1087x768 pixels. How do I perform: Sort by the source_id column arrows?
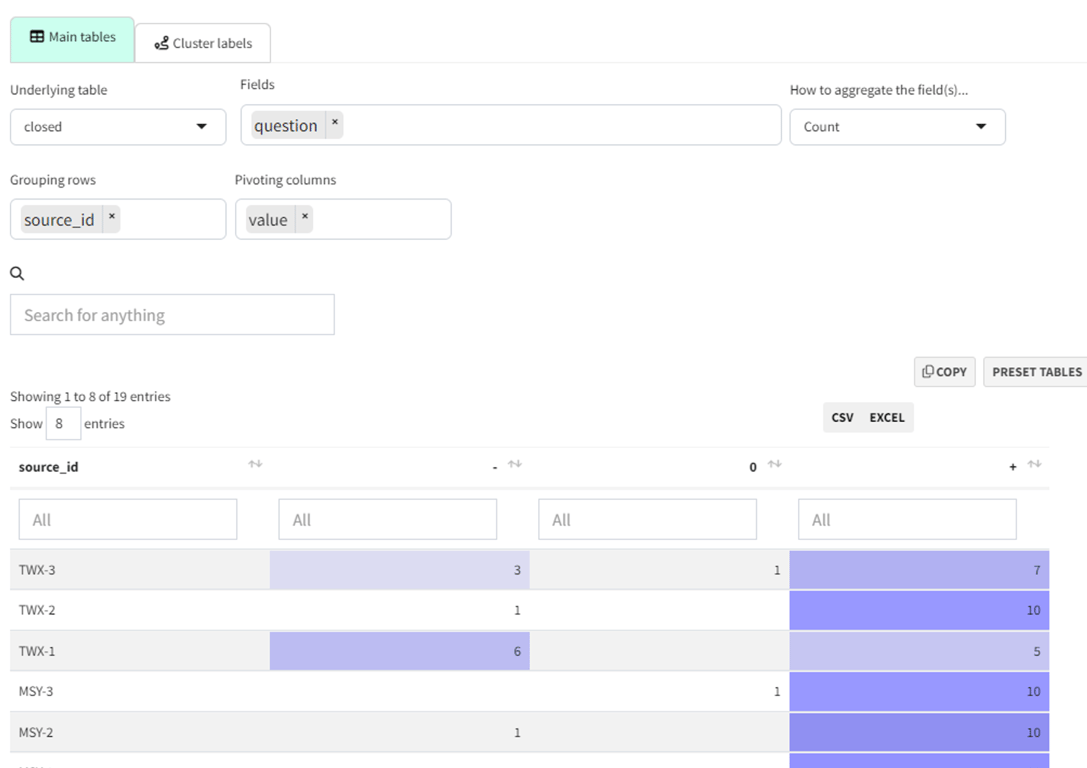tap(255, 464)
